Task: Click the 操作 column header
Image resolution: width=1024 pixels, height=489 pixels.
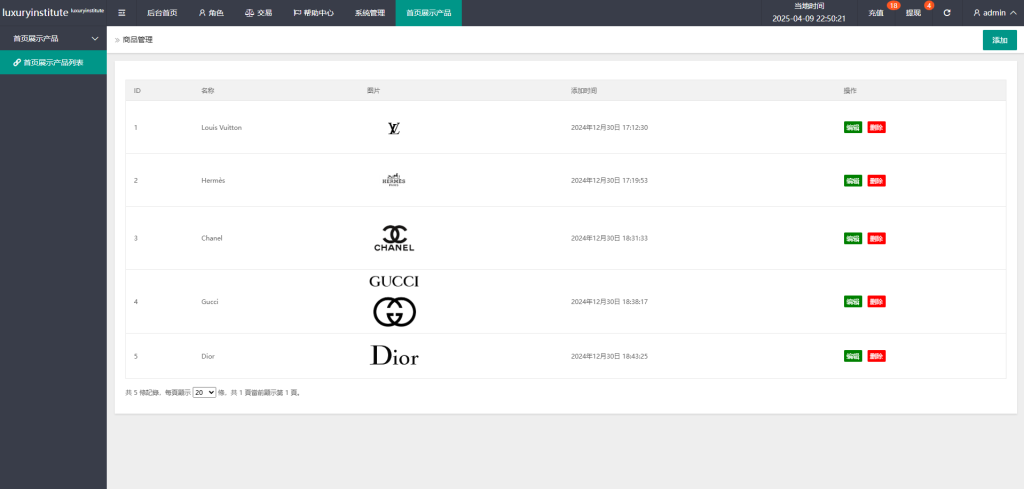Action: [850, 90]
